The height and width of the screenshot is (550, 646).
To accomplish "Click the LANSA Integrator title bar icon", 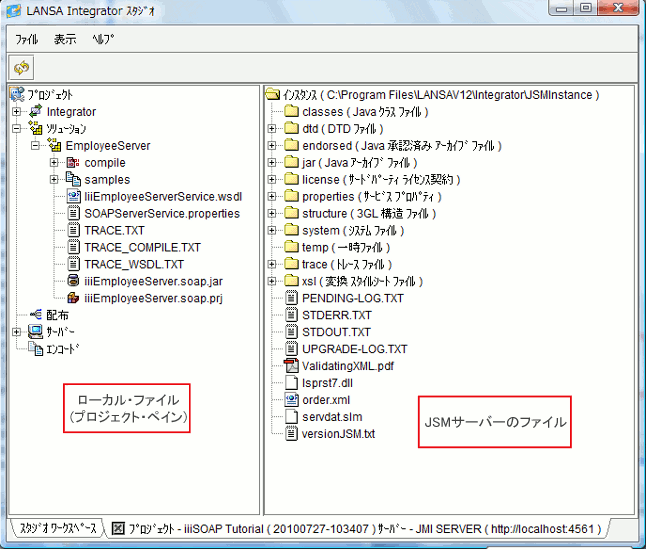I will tap(13, 11).
